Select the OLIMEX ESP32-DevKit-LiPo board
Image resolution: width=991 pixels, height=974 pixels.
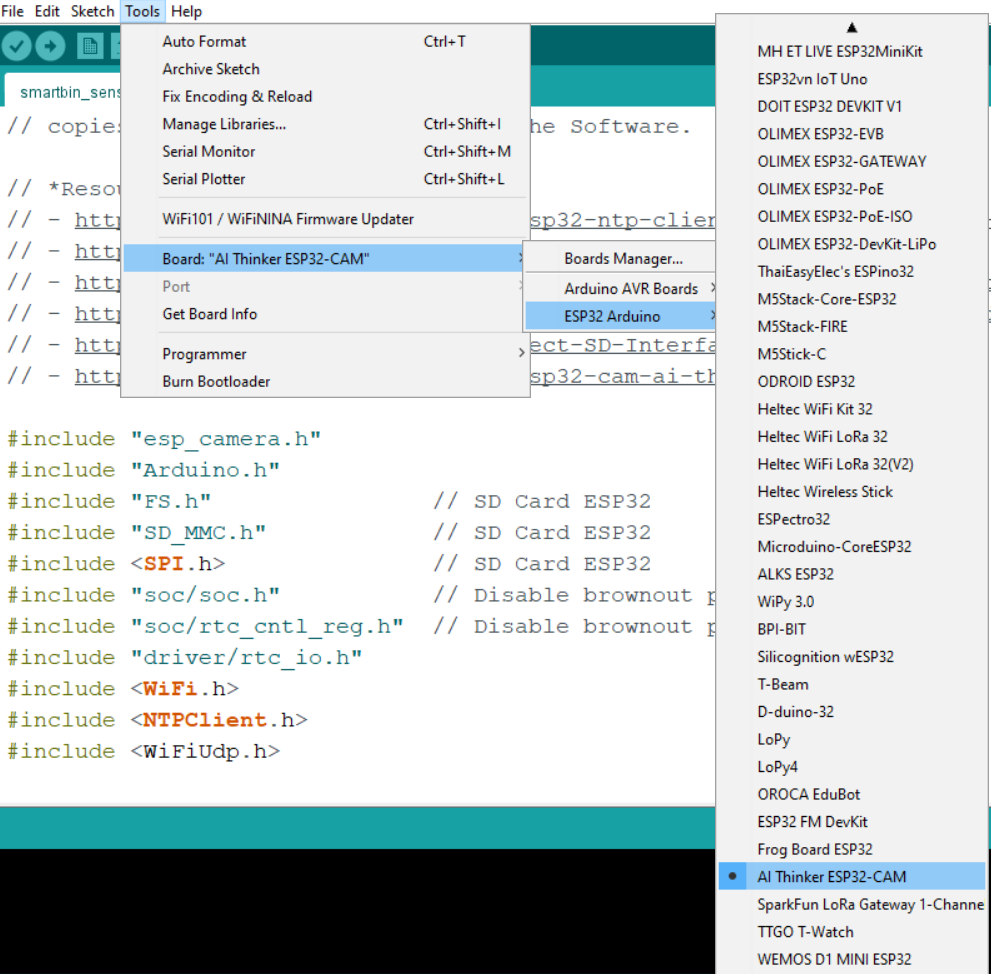[x=851, y=244]
